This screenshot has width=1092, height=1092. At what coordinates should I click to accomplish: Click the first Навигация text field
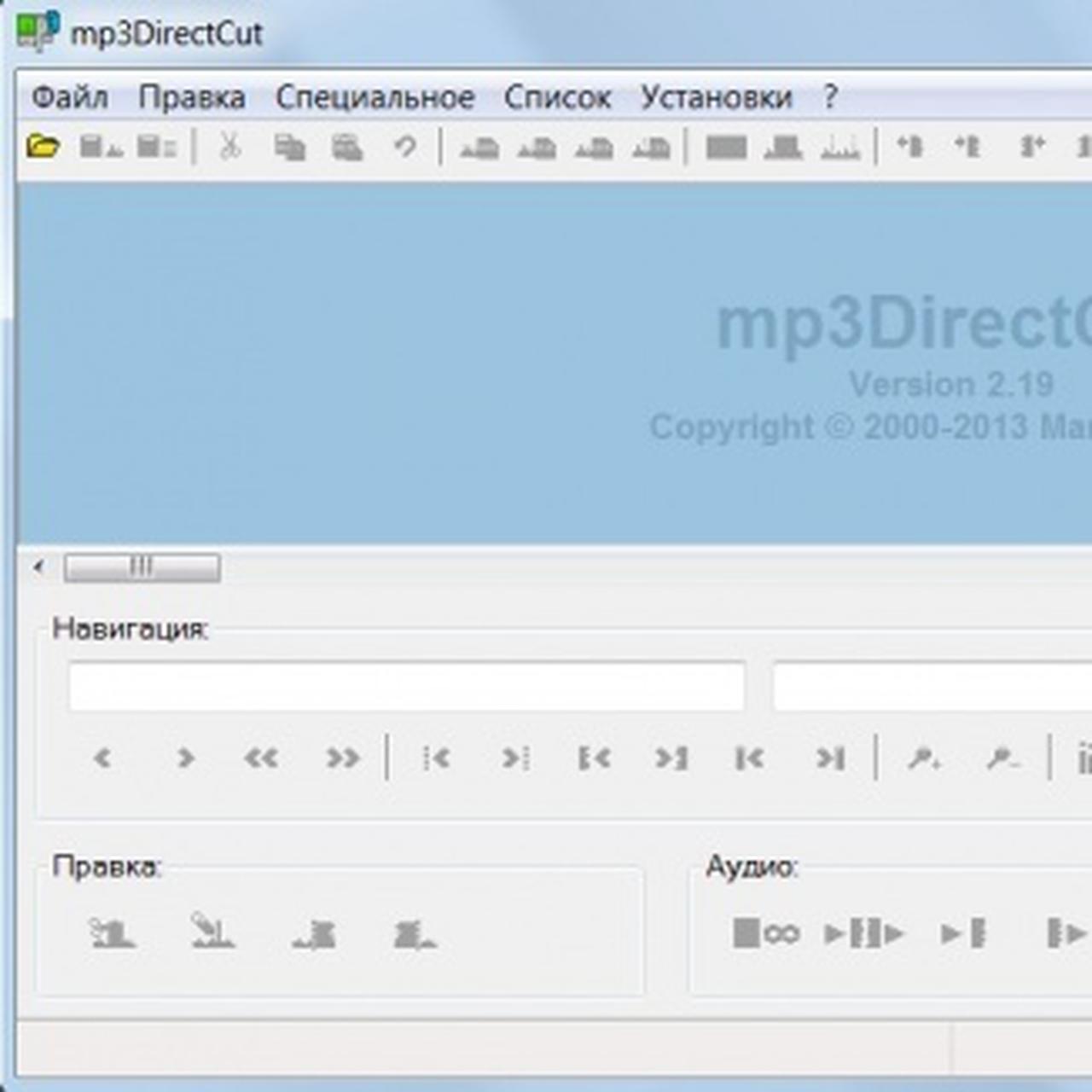coord(406,686)
